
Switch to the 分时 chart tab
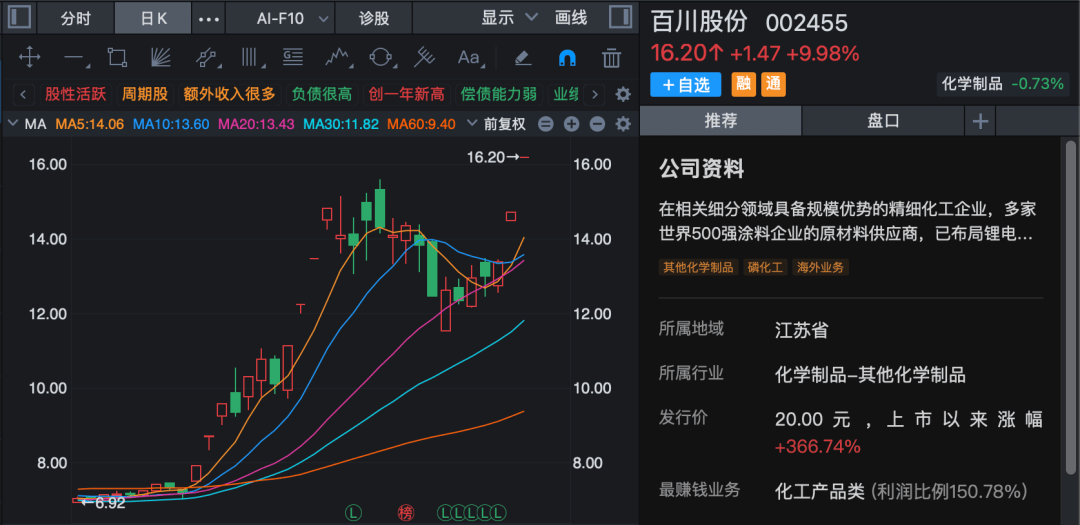point(75,18)
